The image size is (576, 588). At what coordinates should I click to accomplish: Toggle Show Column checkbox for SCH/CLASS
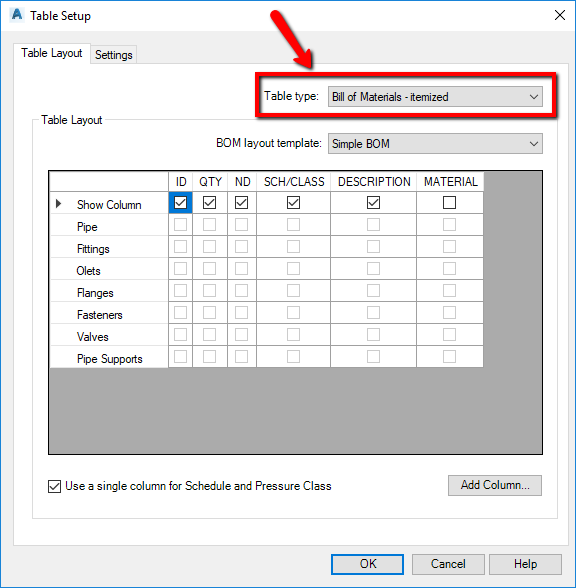293,202
